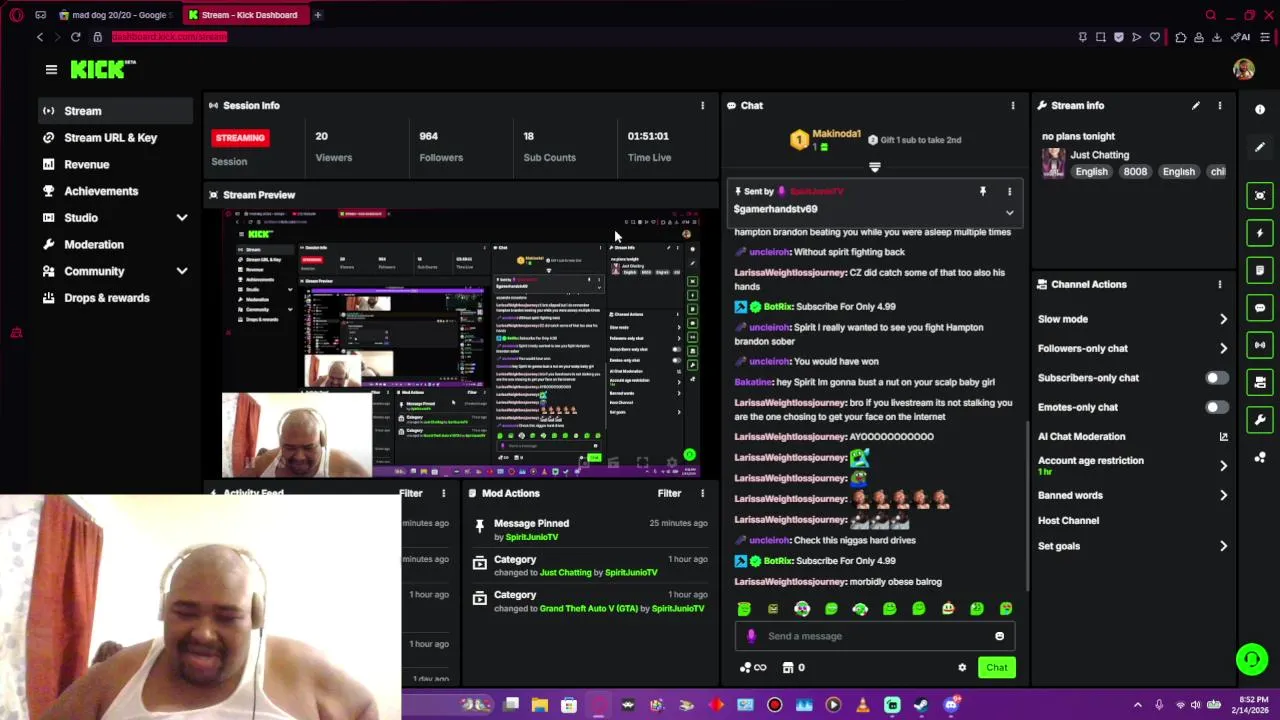This screenshot has height=720, width=1280.
Task: Expand Followers-only chat options
Action: [1223, 348]
